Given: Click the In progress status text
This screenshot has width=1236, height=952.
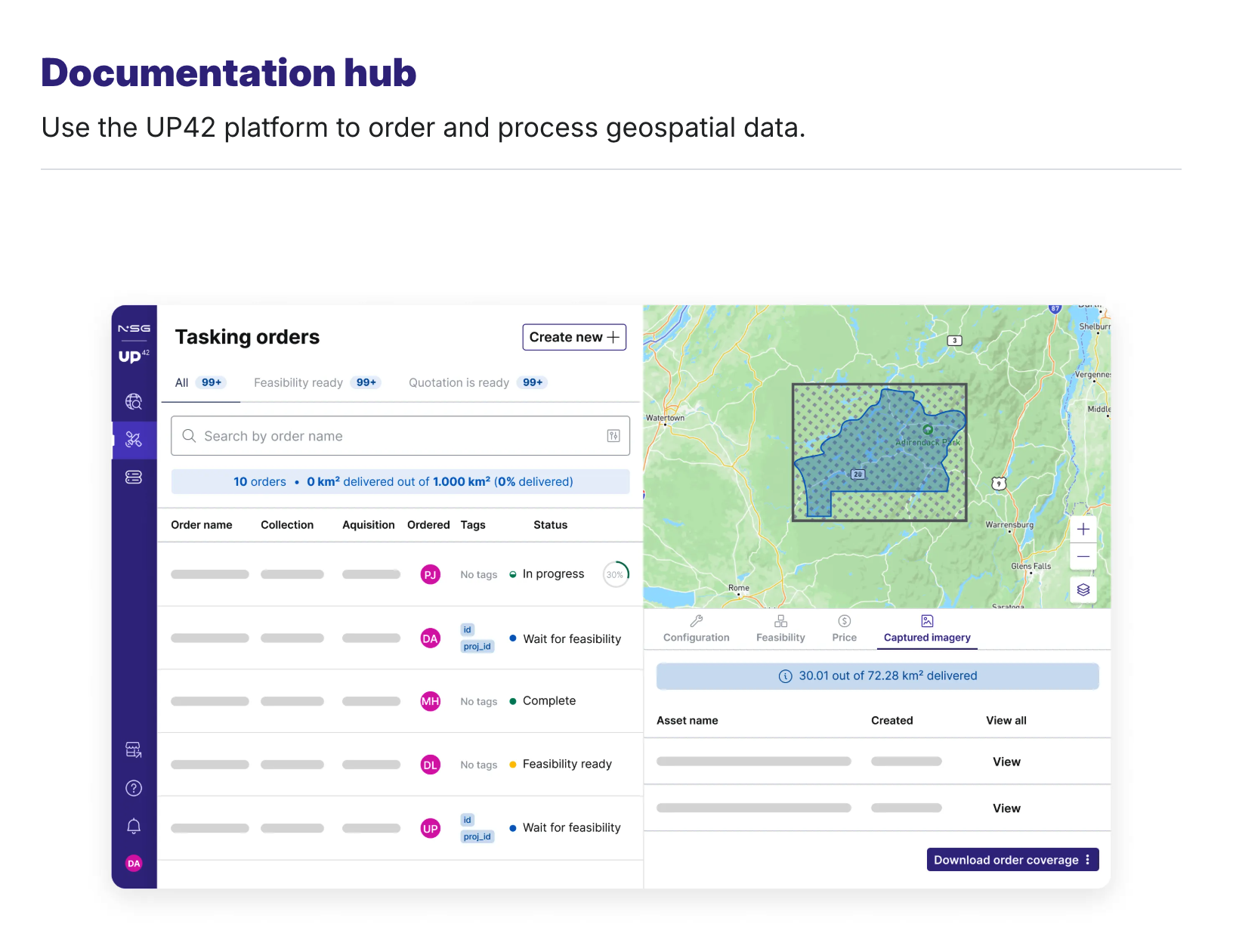Looking at the screenshot, I should point(553,574).
